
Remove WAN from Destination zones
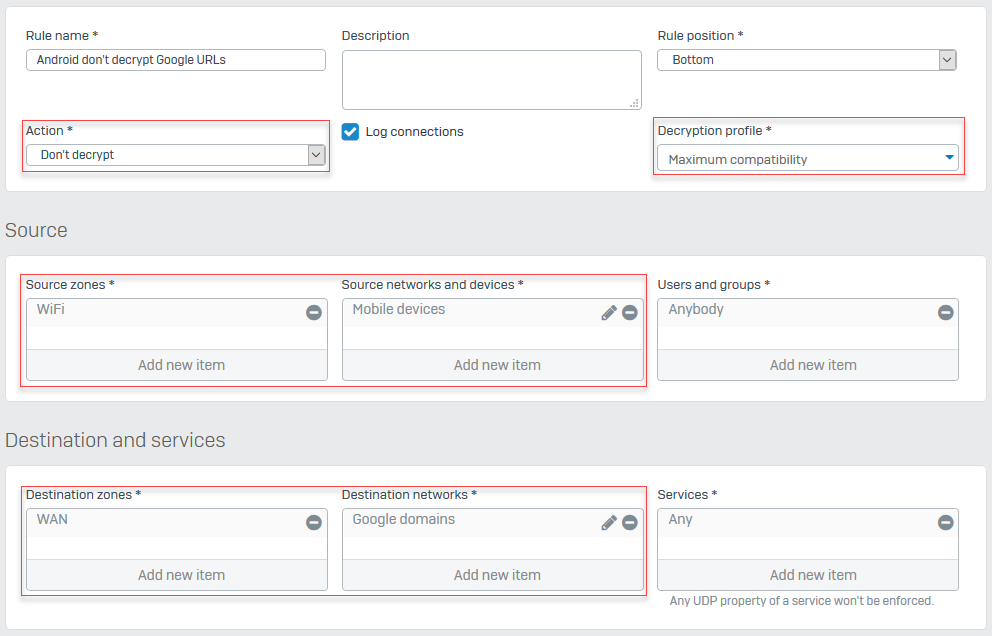[313, 522]
